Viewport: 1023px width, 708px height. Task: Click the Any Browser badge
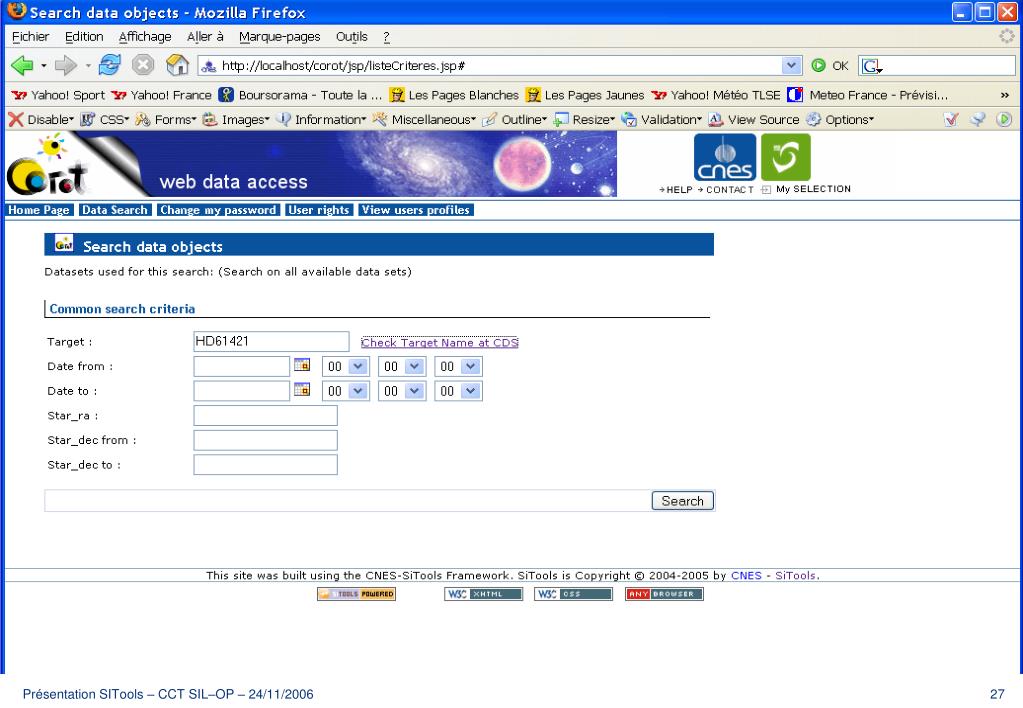click(664, 594)
